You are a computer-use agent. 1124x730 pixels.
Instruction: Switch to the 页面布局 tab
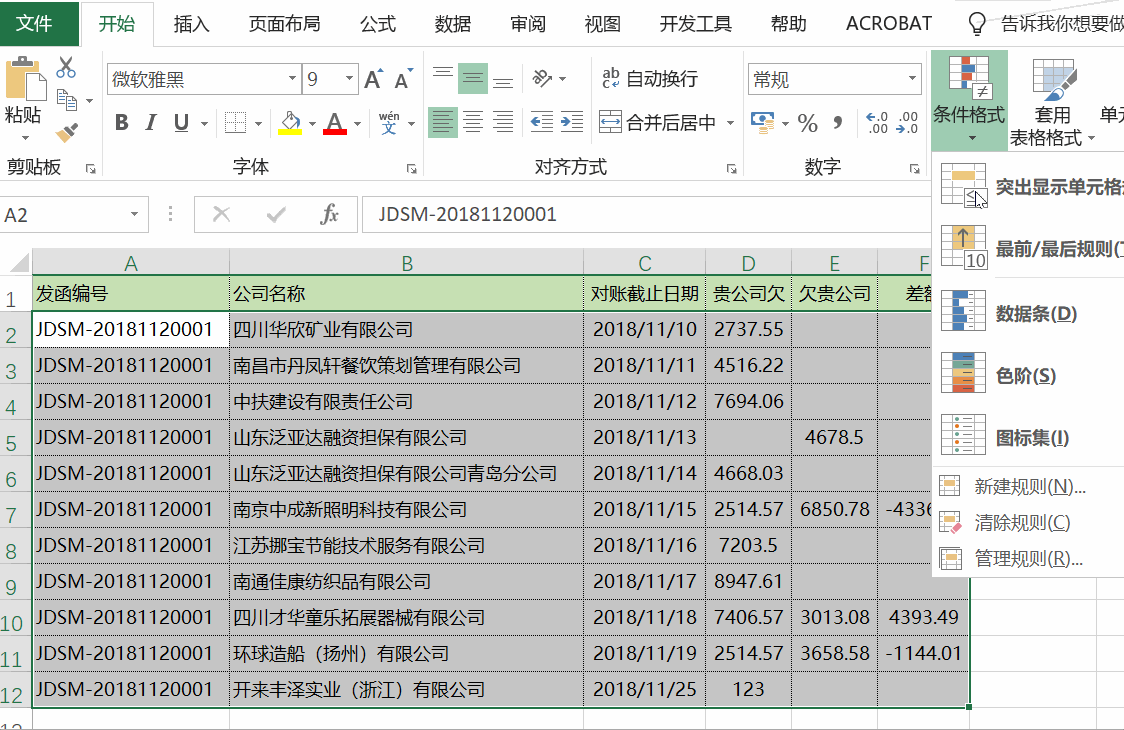pyautogui.click(x=285, y=24)
